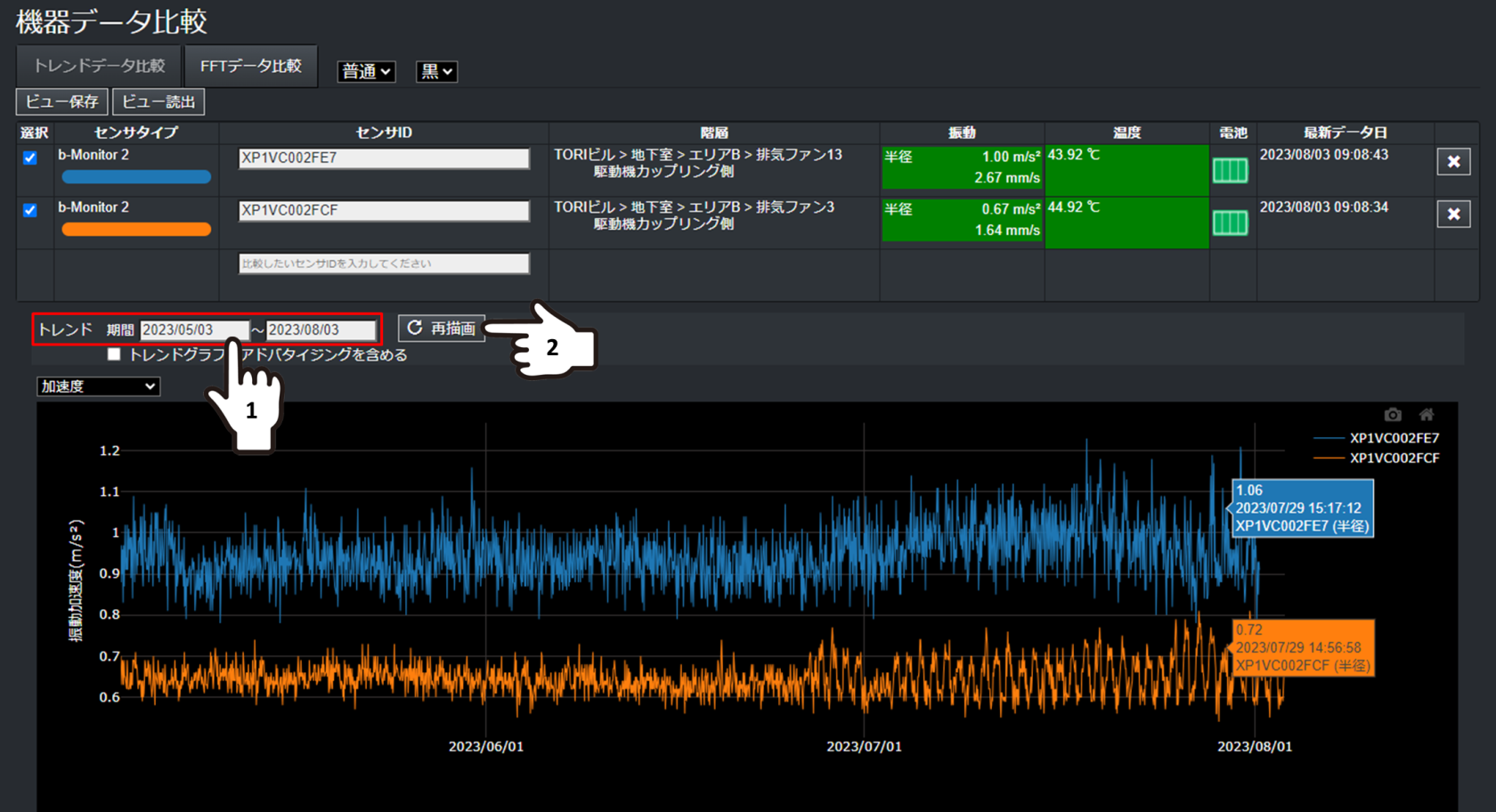Click chart x-axis label 2023/08/01
The height and width of the screenshot is (812, 1496).
1255,746
